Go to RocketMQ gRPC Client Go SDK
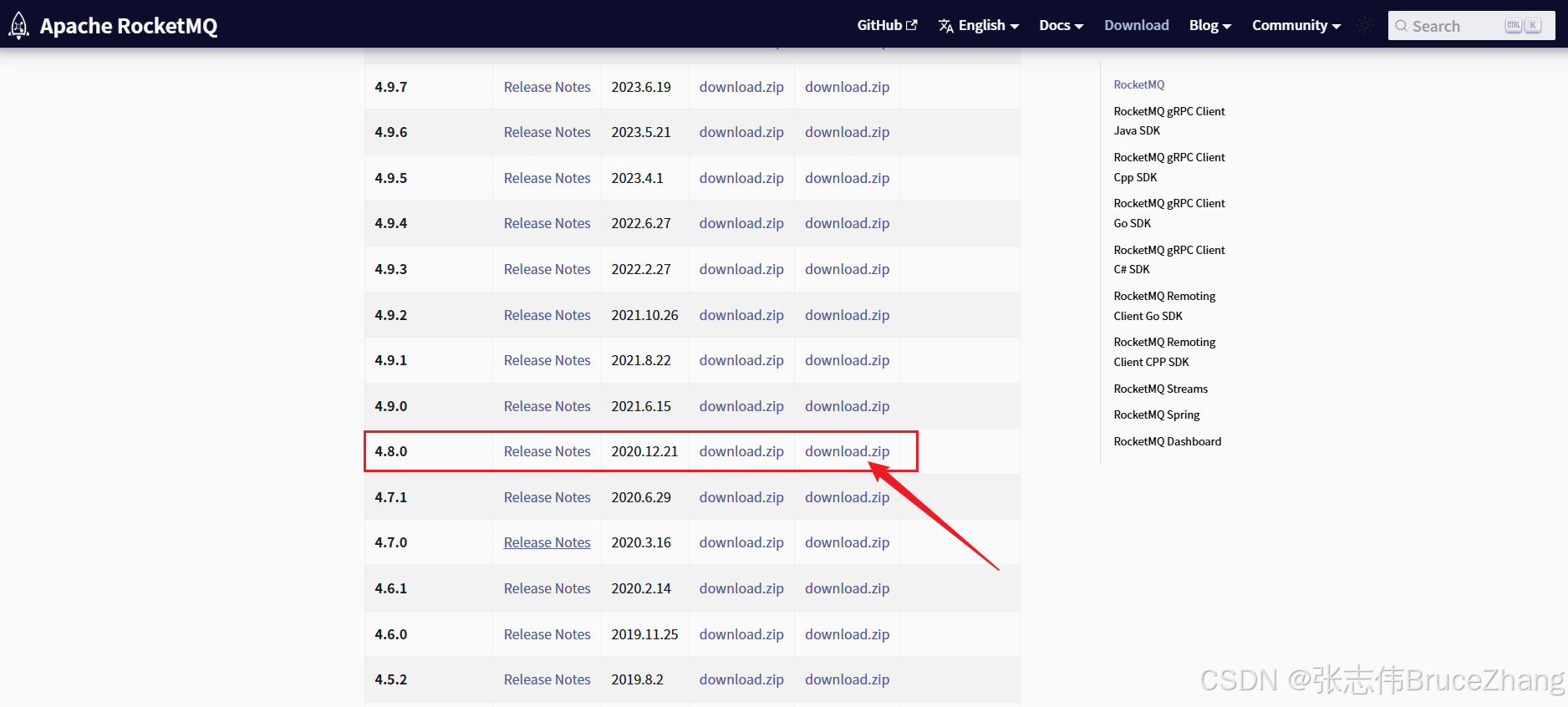This screenshot has height=707, width=1568. pos(1169,213)
